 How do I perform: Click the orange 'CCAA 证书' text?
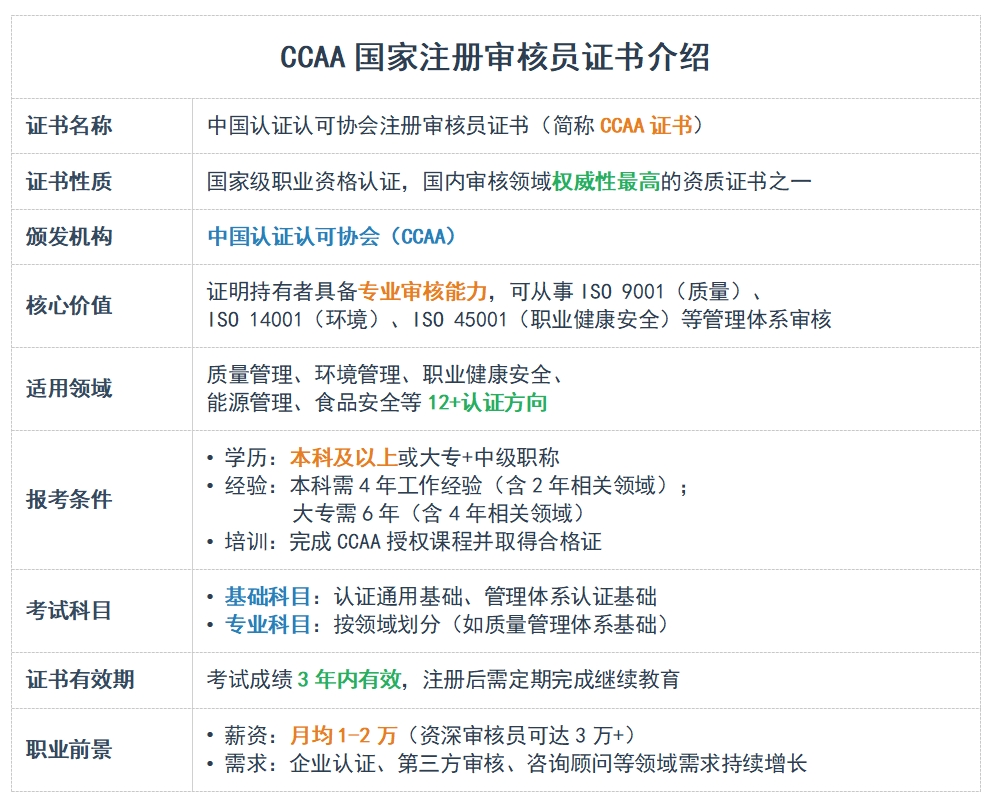click(646, 125)
